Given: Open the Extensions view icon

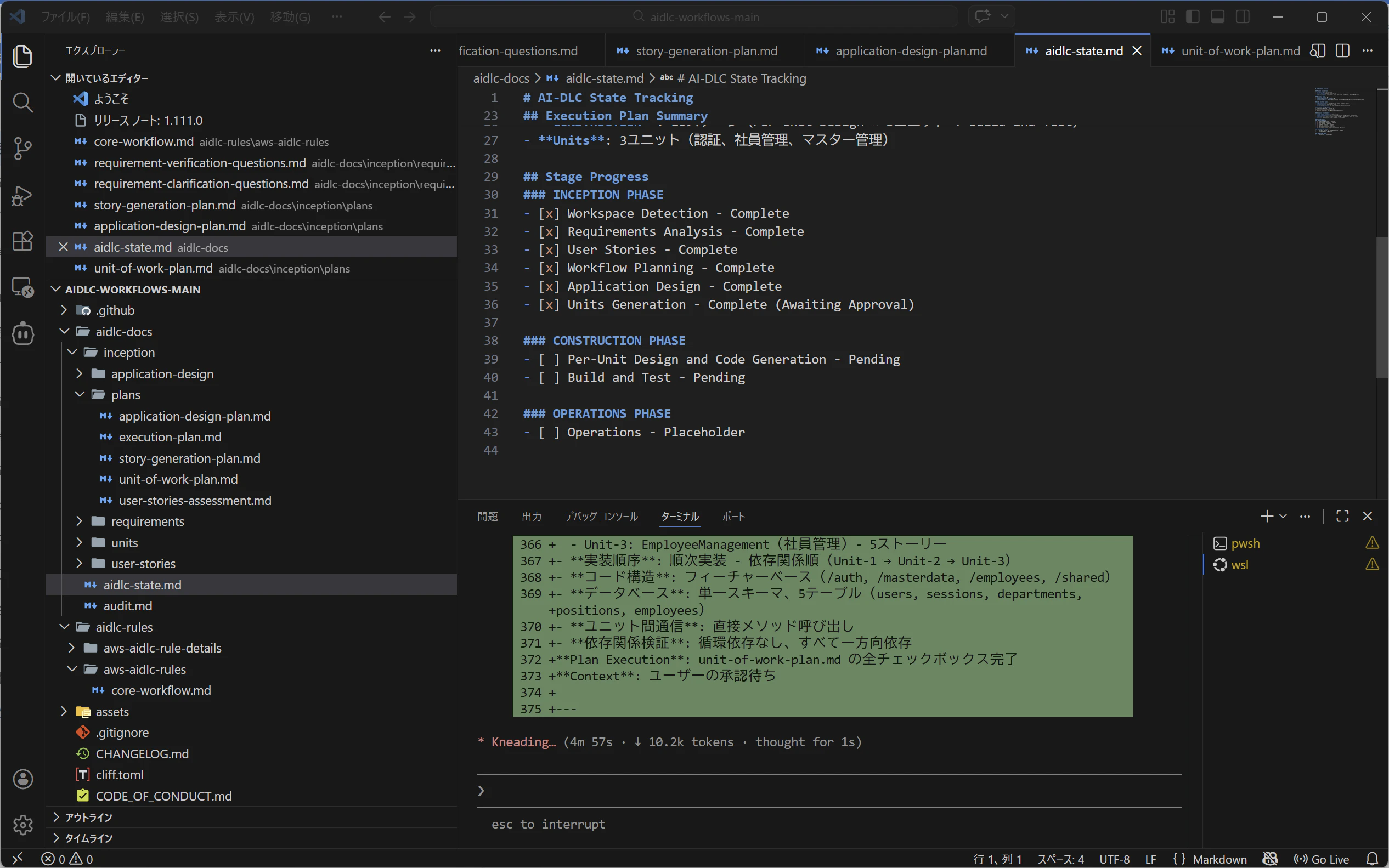Looking at the screenshot, I should click(x=22, y=241).
